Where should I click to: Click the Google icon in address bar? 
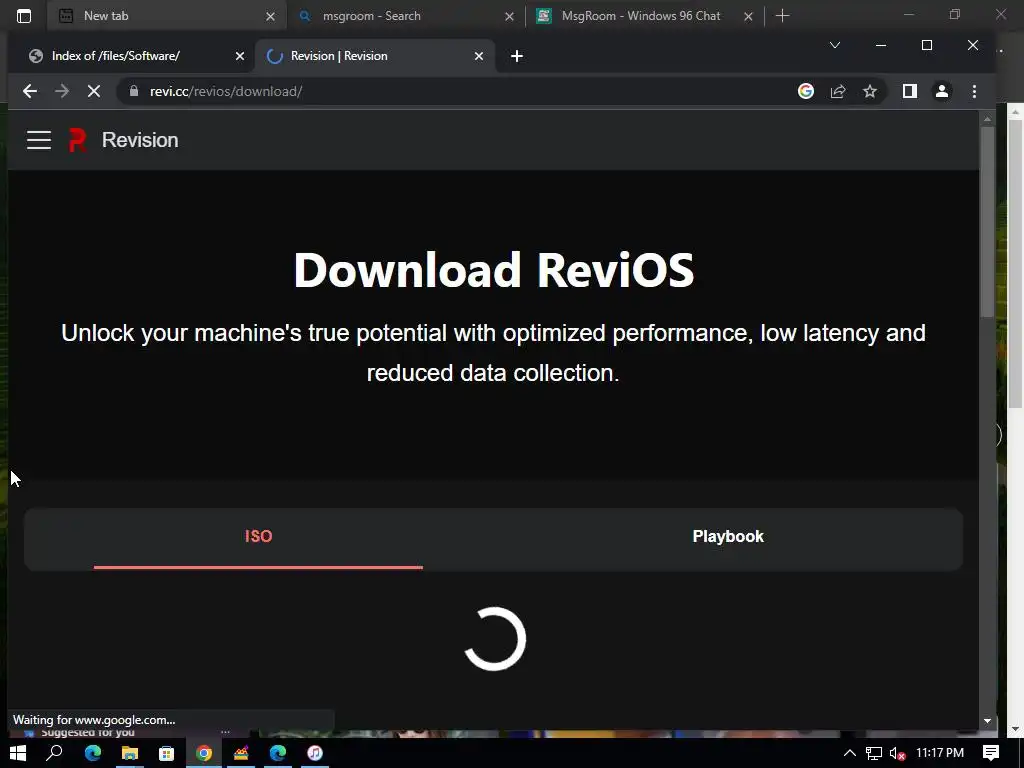coord(806,91)
